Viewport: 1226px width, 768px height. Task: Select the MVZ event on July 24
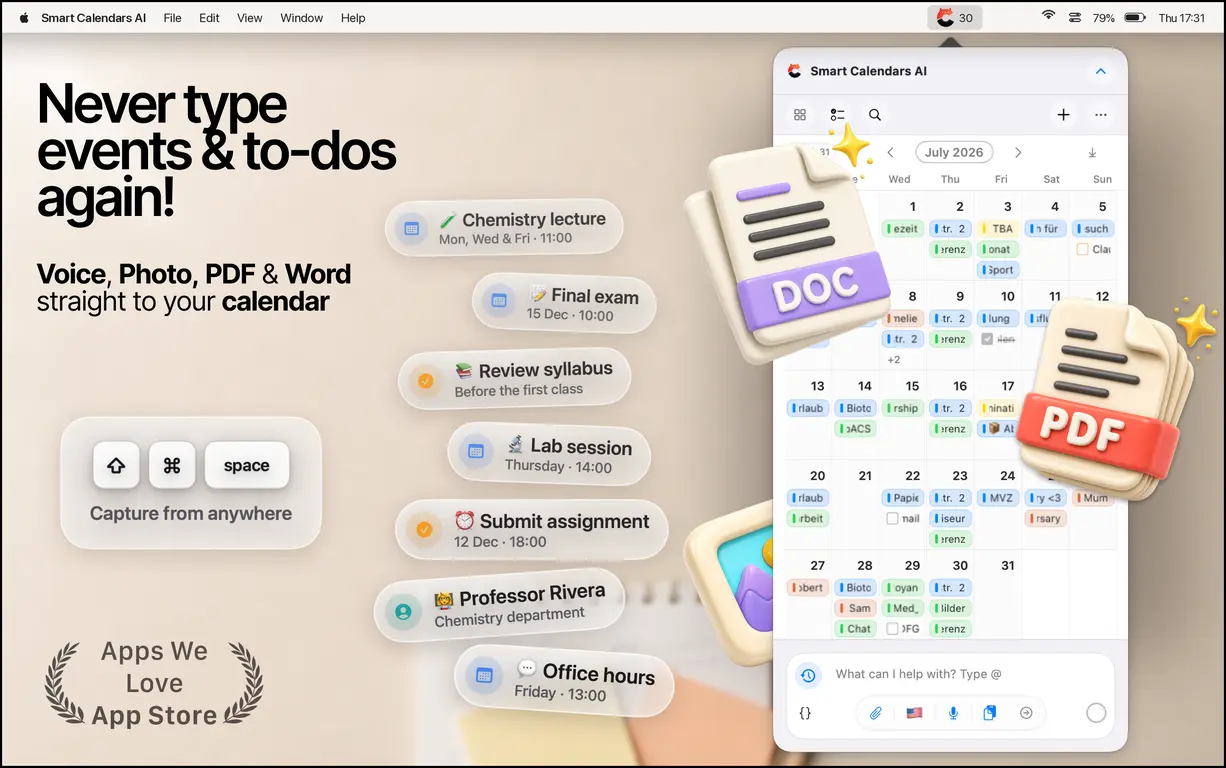[998, 498]
